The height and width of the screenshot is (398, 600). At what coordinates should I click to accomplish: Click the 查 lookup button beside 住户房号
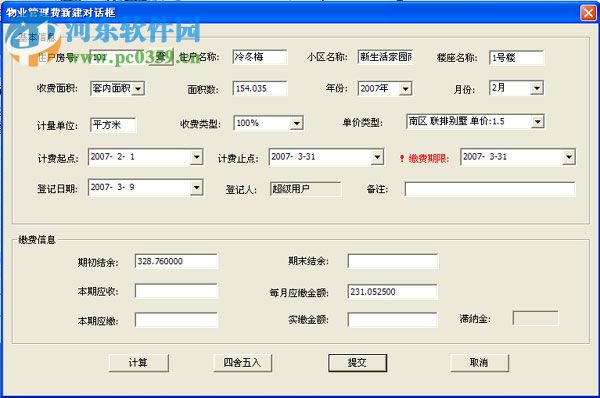(161, 57)
